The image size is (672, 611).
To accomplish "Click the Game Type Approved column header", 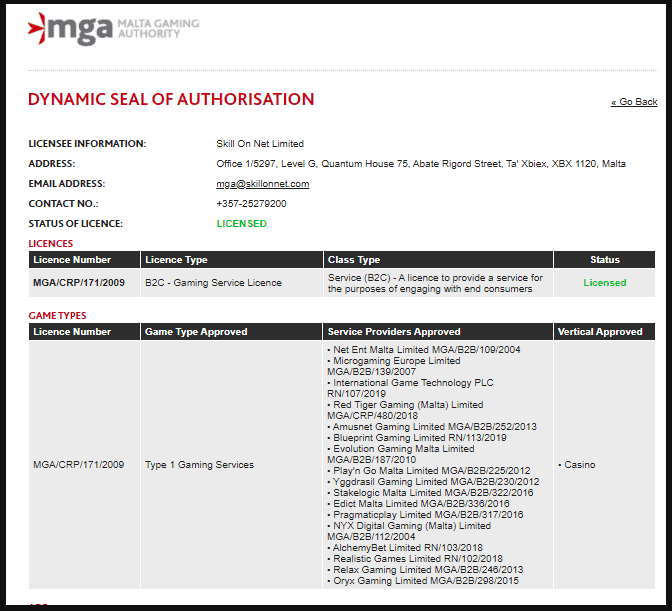I will 231,332.
